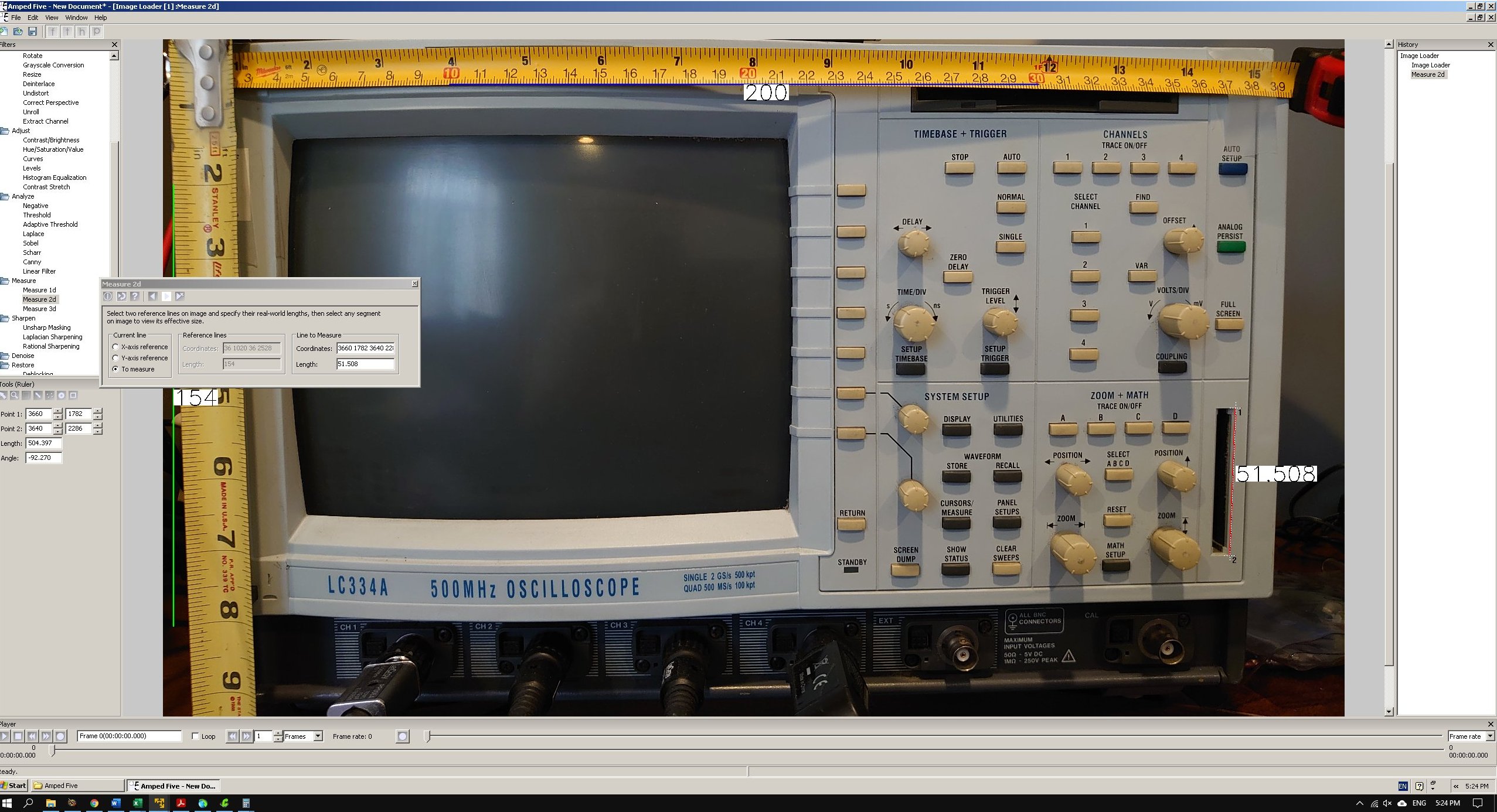Click the Stop button in Player panel
Image resolution: width=1497 pixels, height=812 pixels.
[x=18, y=736]
